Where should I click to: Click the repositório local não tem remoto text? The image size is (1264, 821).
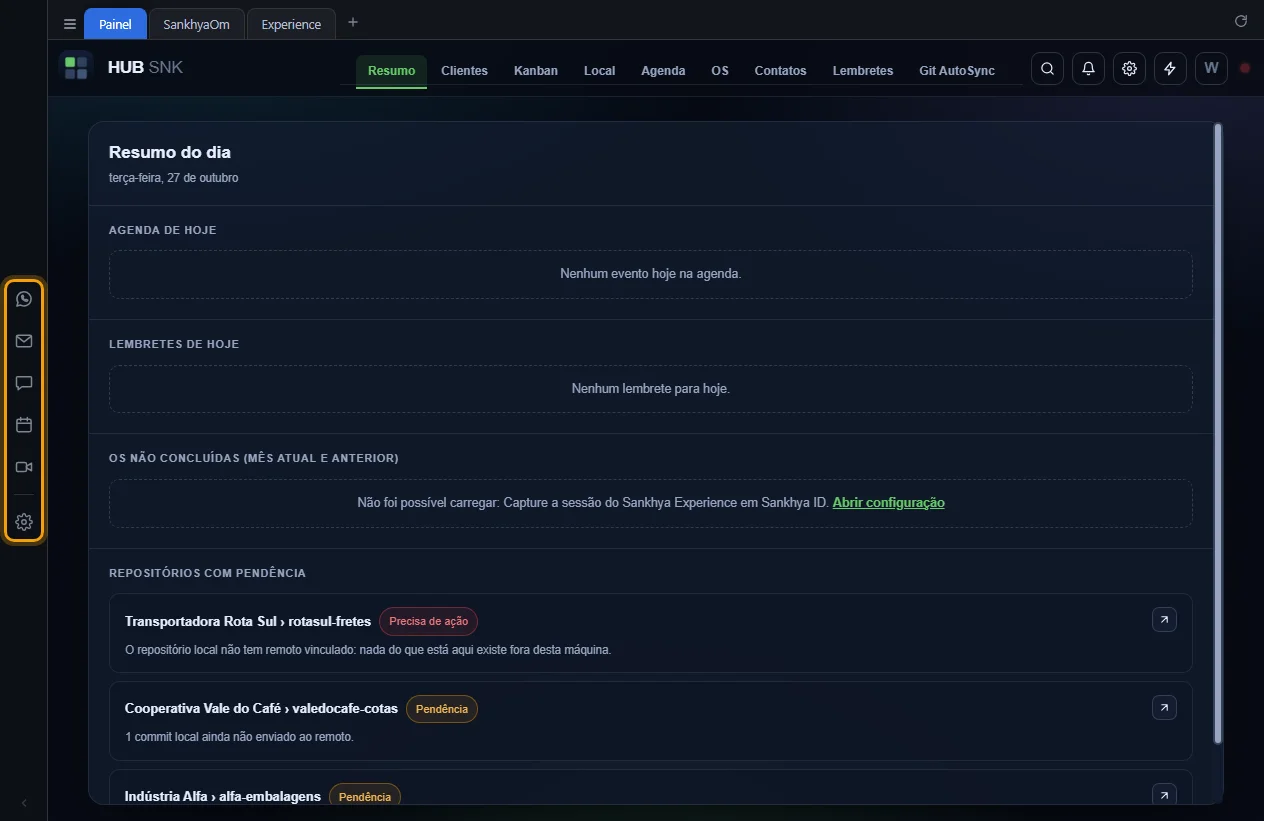(368, 649)
